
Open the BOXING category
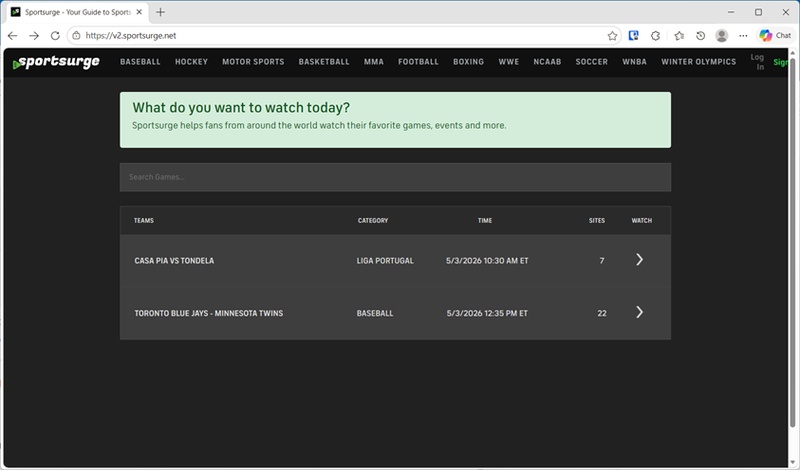[x=468, y=62]
